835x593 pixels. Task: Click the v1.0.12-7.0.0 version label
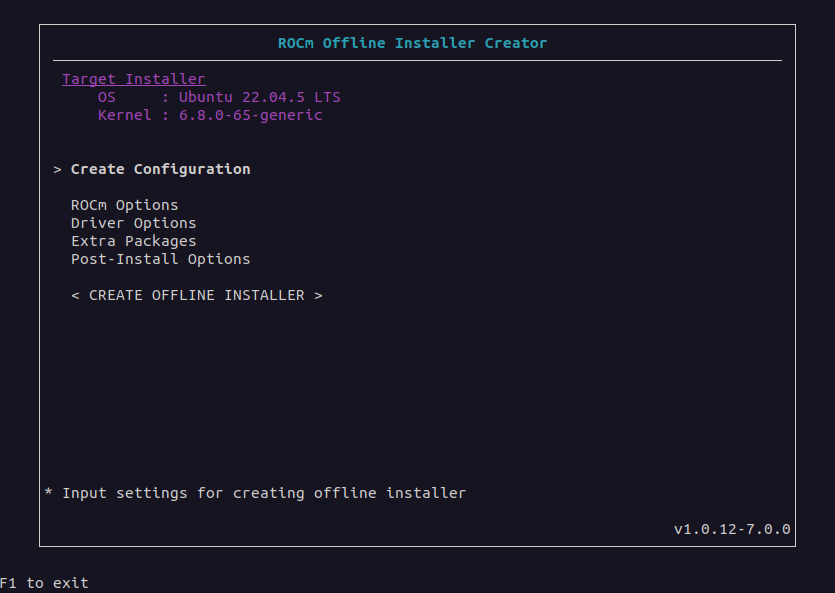click(x=732, y=529)
